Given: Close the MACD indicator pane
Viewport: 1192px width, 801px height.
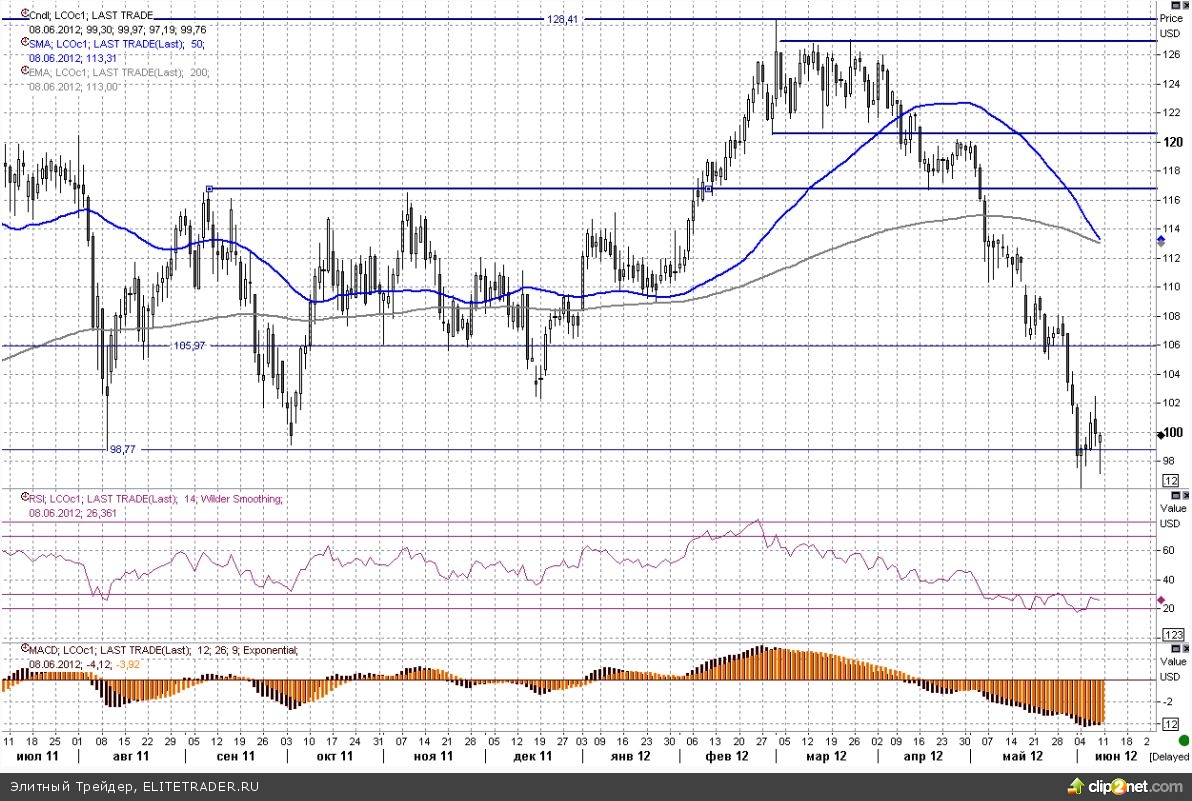Looking at the screenshot, I should click(x=1185, y=648).
